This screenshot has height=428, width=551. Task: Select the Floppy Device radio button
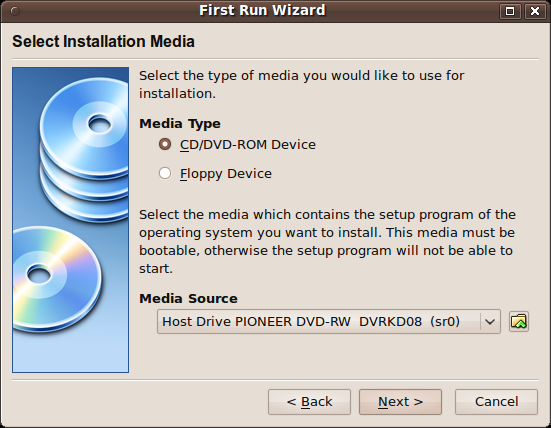point(165,173)
